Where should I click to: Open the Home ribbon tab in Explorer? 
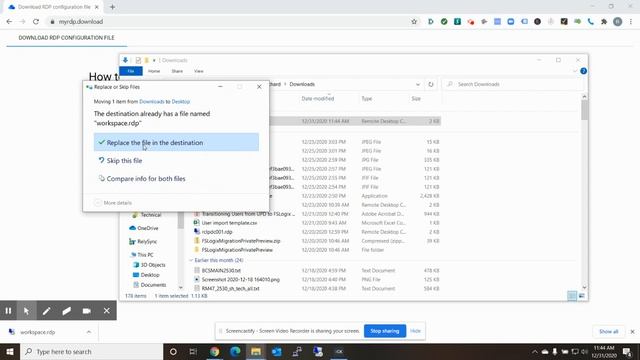[x=154, y=71]
